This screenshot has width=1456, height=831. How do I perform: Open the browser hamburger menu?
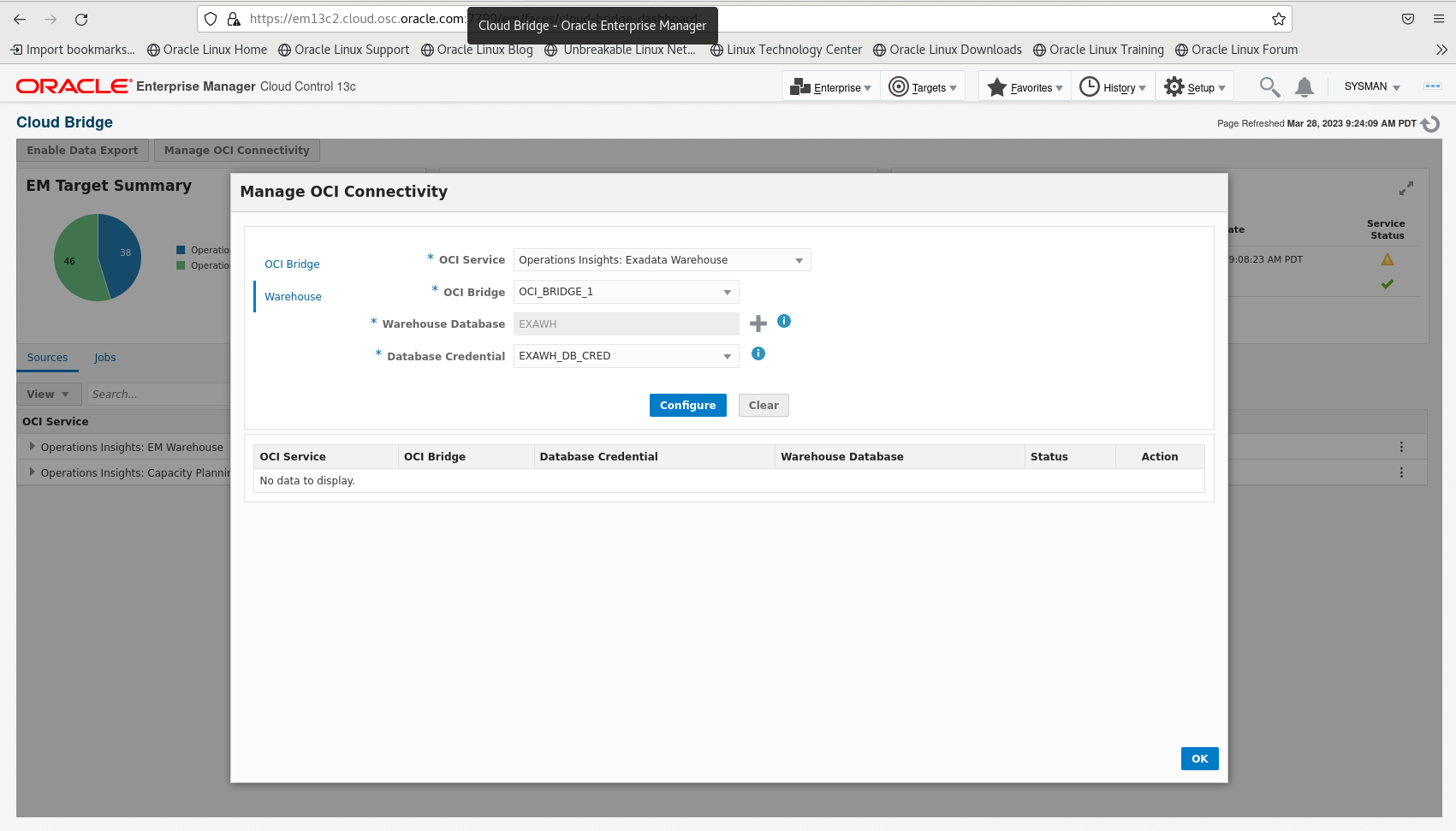pyautogui.click(x=1439, y=19)
